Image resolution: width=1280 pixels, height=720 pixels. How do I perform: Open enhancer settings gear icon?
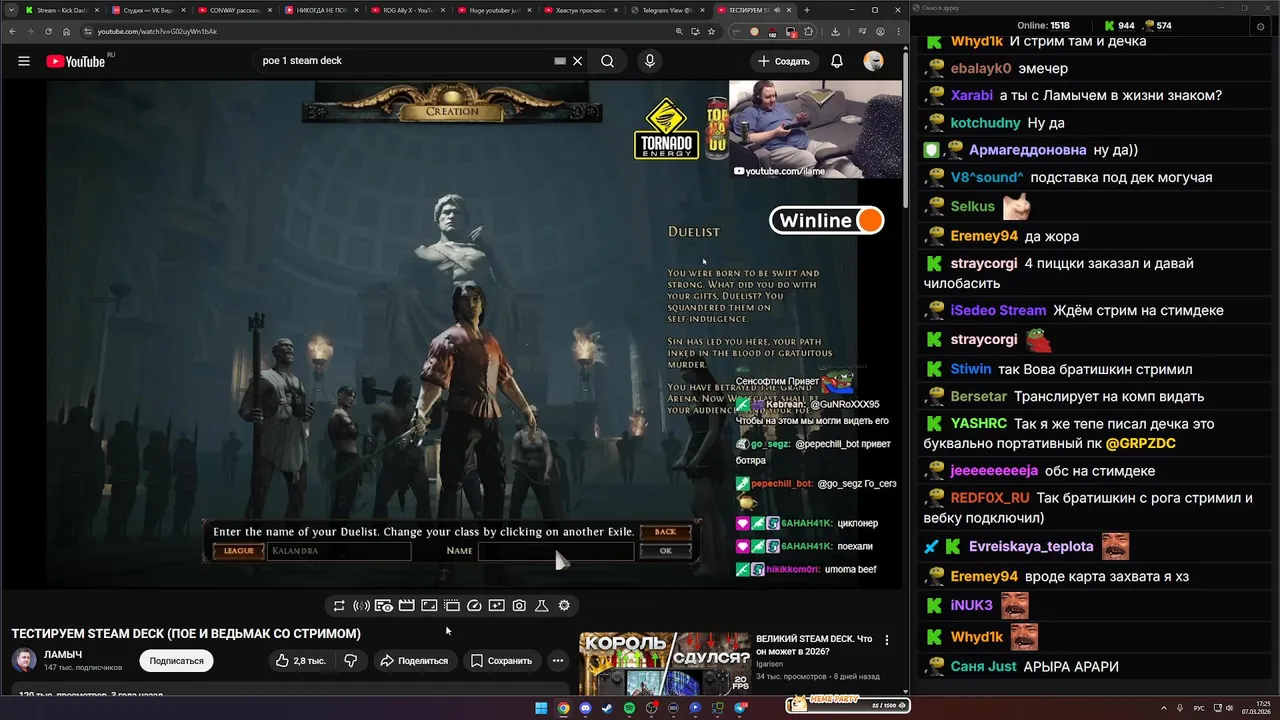pyautogui.click(x=564, y=605)
